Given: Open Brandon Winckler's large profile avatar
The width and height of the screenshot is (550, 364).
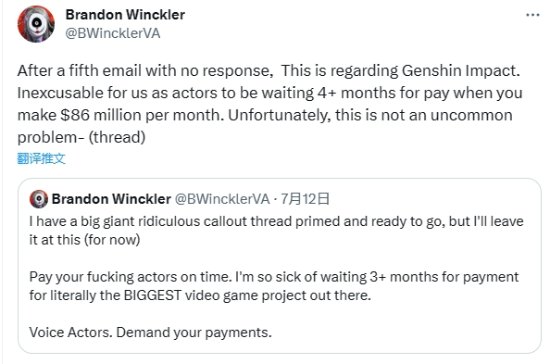Looking at the screenshot, I should pyautogui.click(x=36, y=24).
